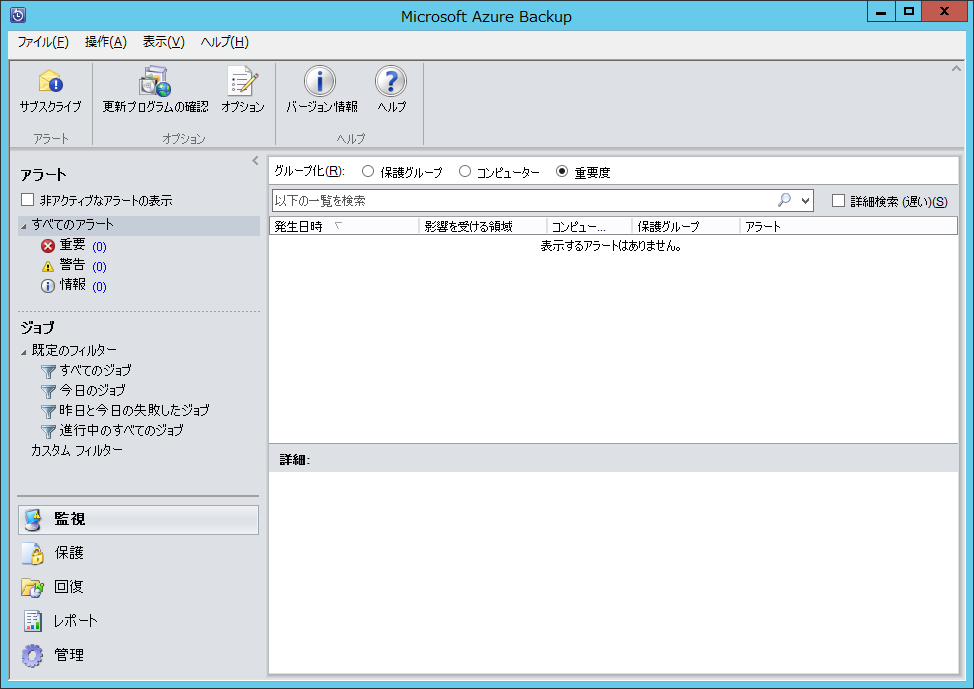Select 昨日と今日の失敗したジョブ filter
Screen dimensions: 974x689
coord(134,410)
